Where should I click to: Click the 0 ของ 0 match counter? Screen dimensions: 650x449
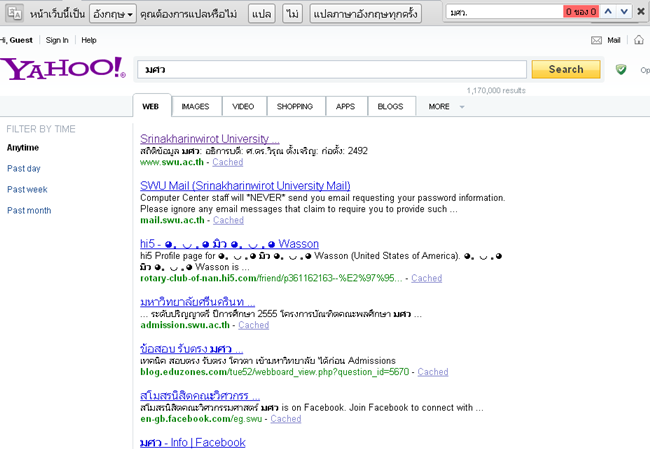click(581, 12)
